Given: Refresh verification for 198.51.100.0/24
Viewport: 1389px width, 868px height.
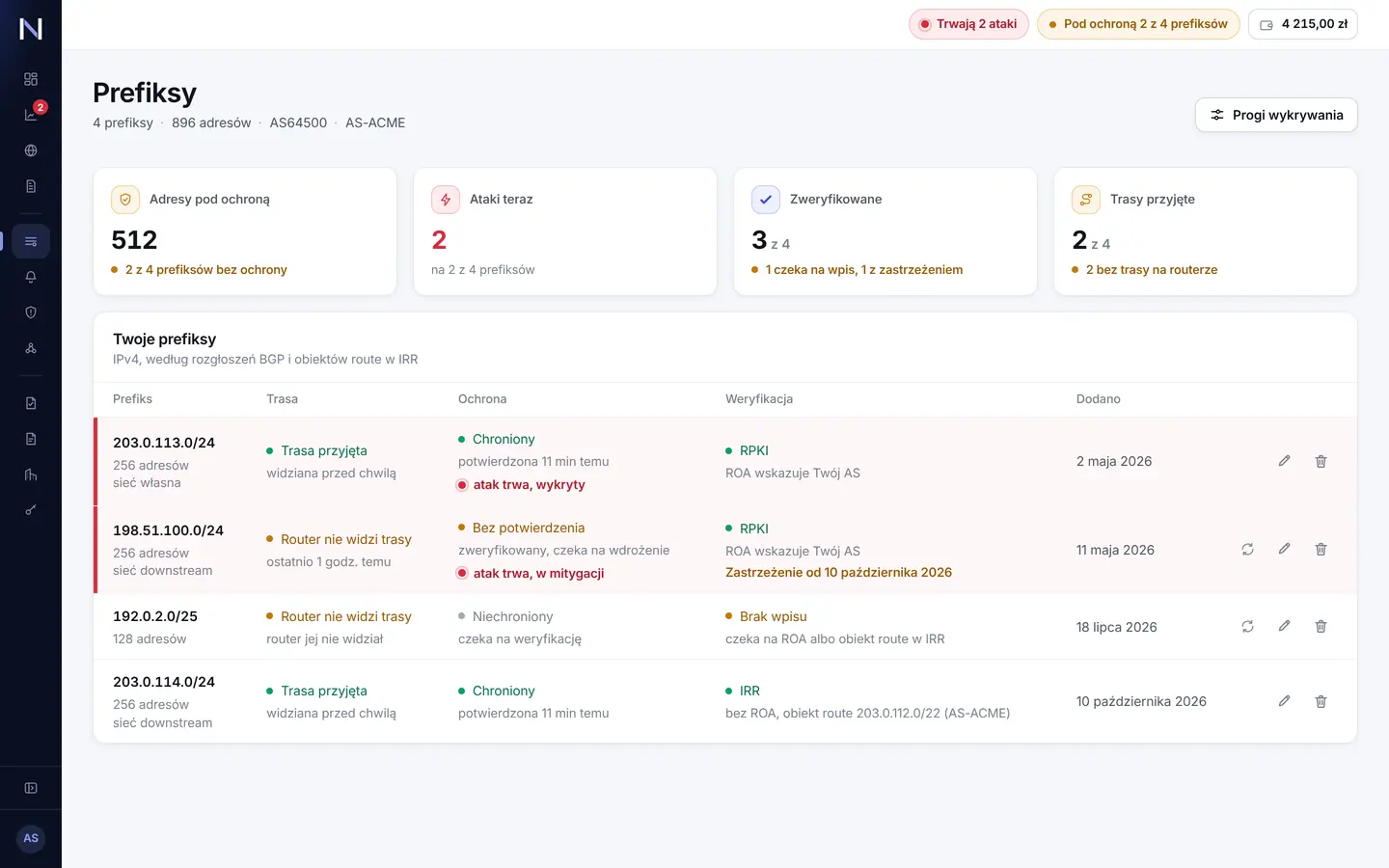Looking at the screenshot, I should point(1247,549).
